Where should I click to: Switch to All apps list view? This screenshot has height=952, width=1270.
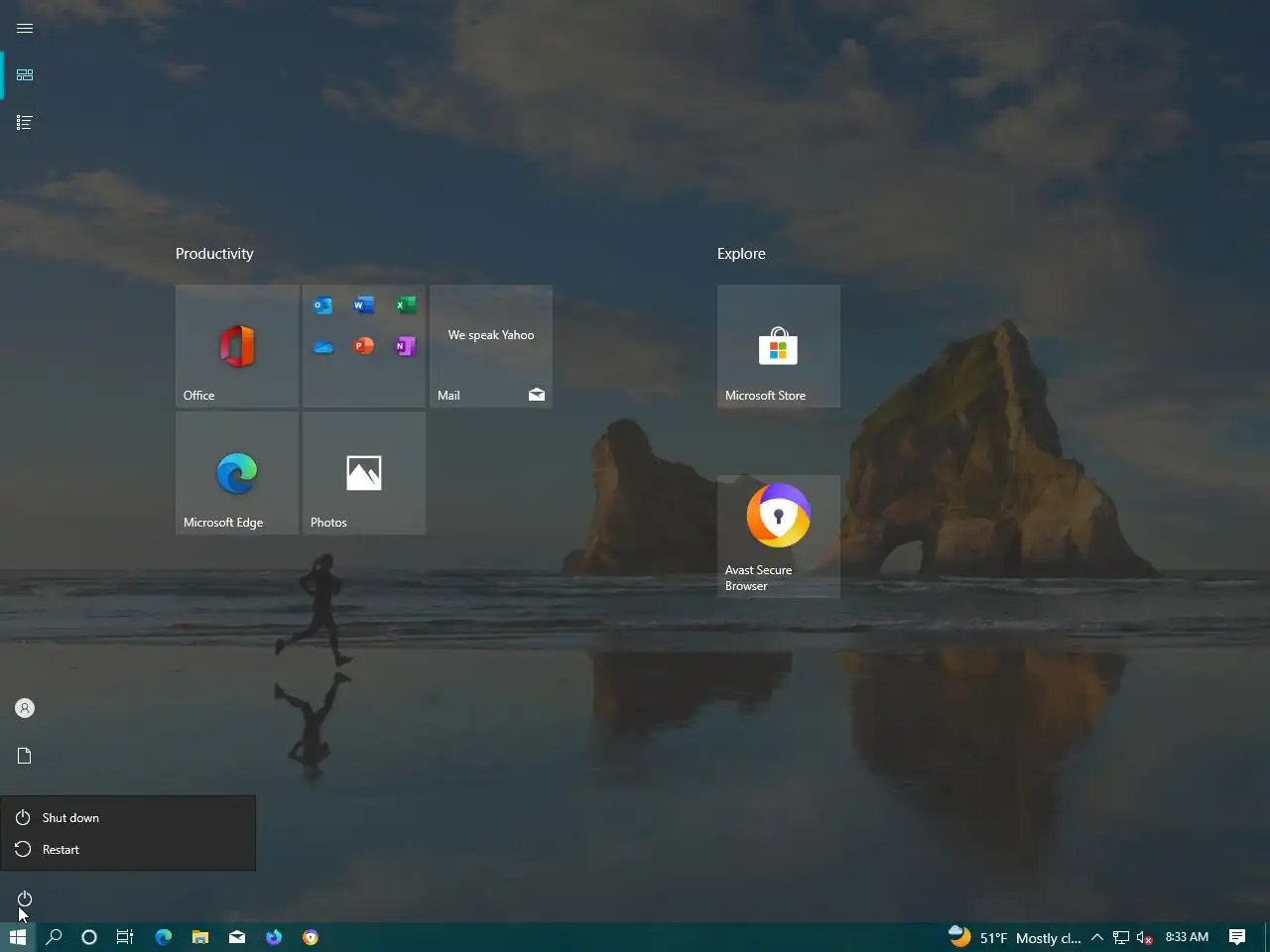tap(25, 123)
